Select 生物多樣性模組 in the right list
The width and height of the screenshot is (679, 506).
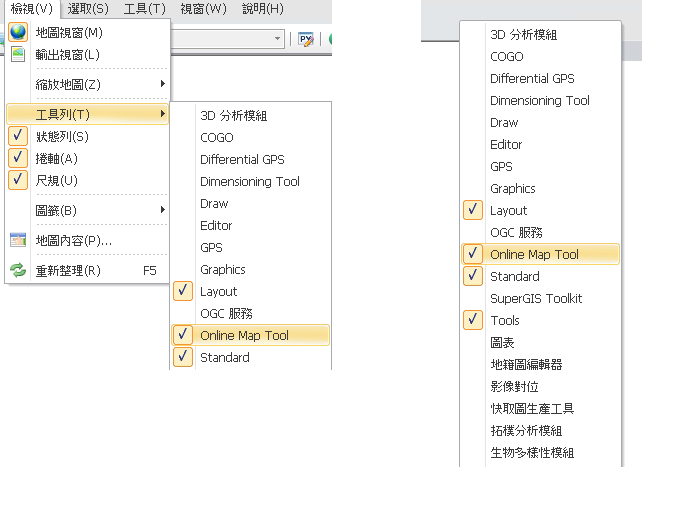click(x=532, y=453)
